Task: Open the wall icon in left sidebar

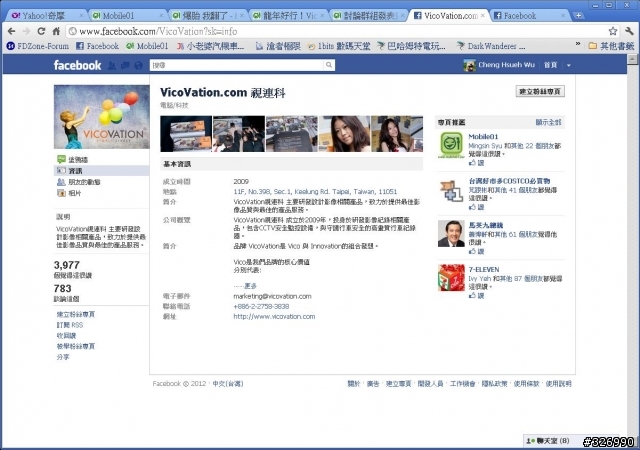Action: click(61, 159)
